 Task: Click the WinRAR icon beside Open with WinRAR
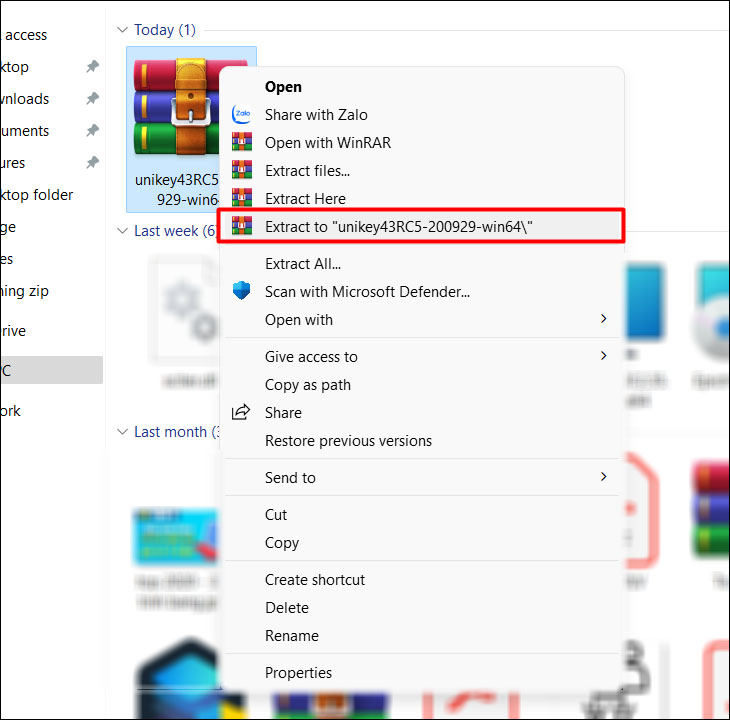(241, 143)
